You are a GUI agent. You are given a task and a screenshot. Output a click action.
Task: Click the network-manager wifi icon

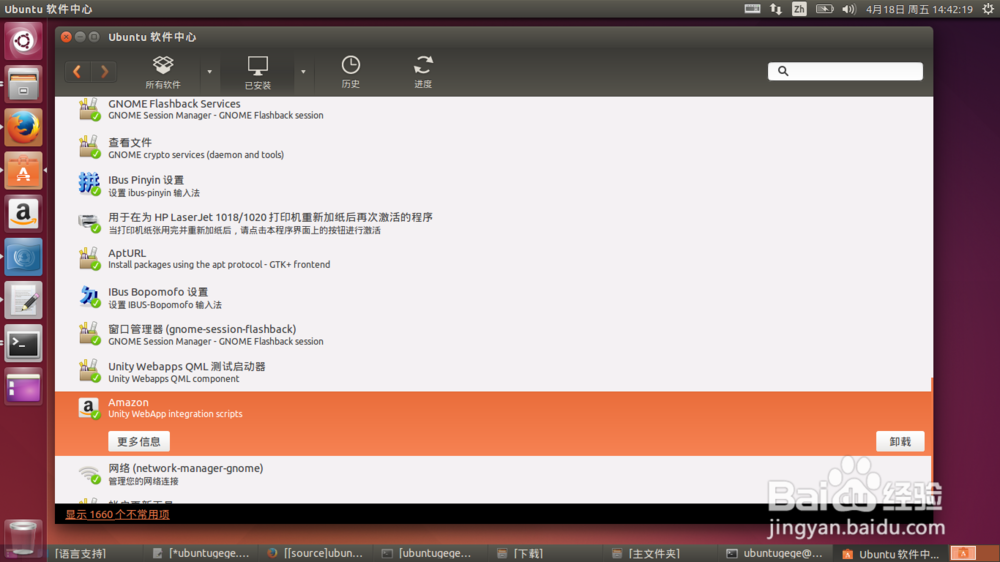pos(89,474)
